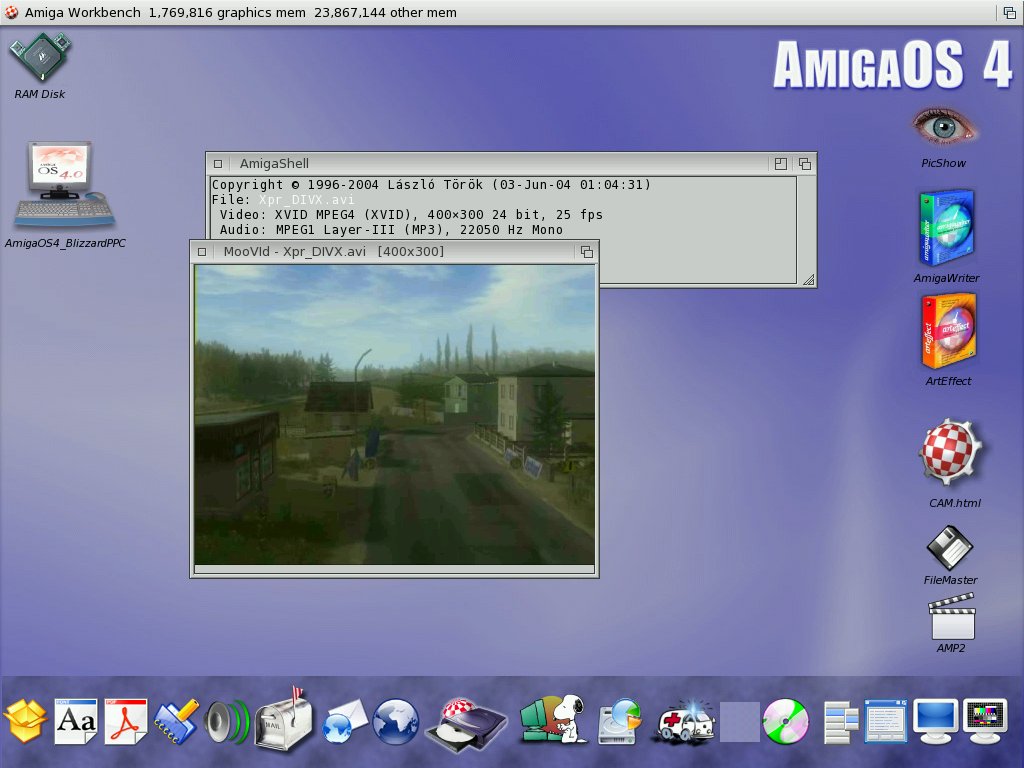Click the boing ball CD drive dock icon
This screenshot has height=768, width=1024.
466,724
